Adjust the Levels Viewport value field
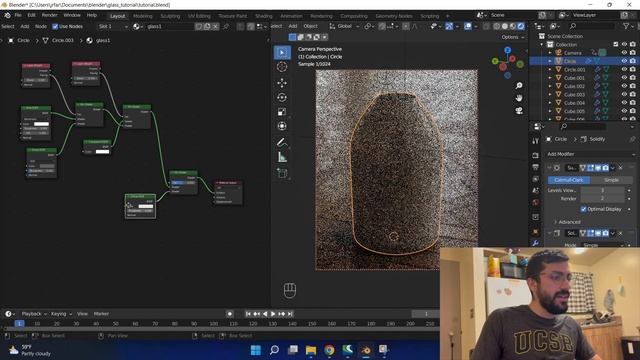 tap(602, 190)
